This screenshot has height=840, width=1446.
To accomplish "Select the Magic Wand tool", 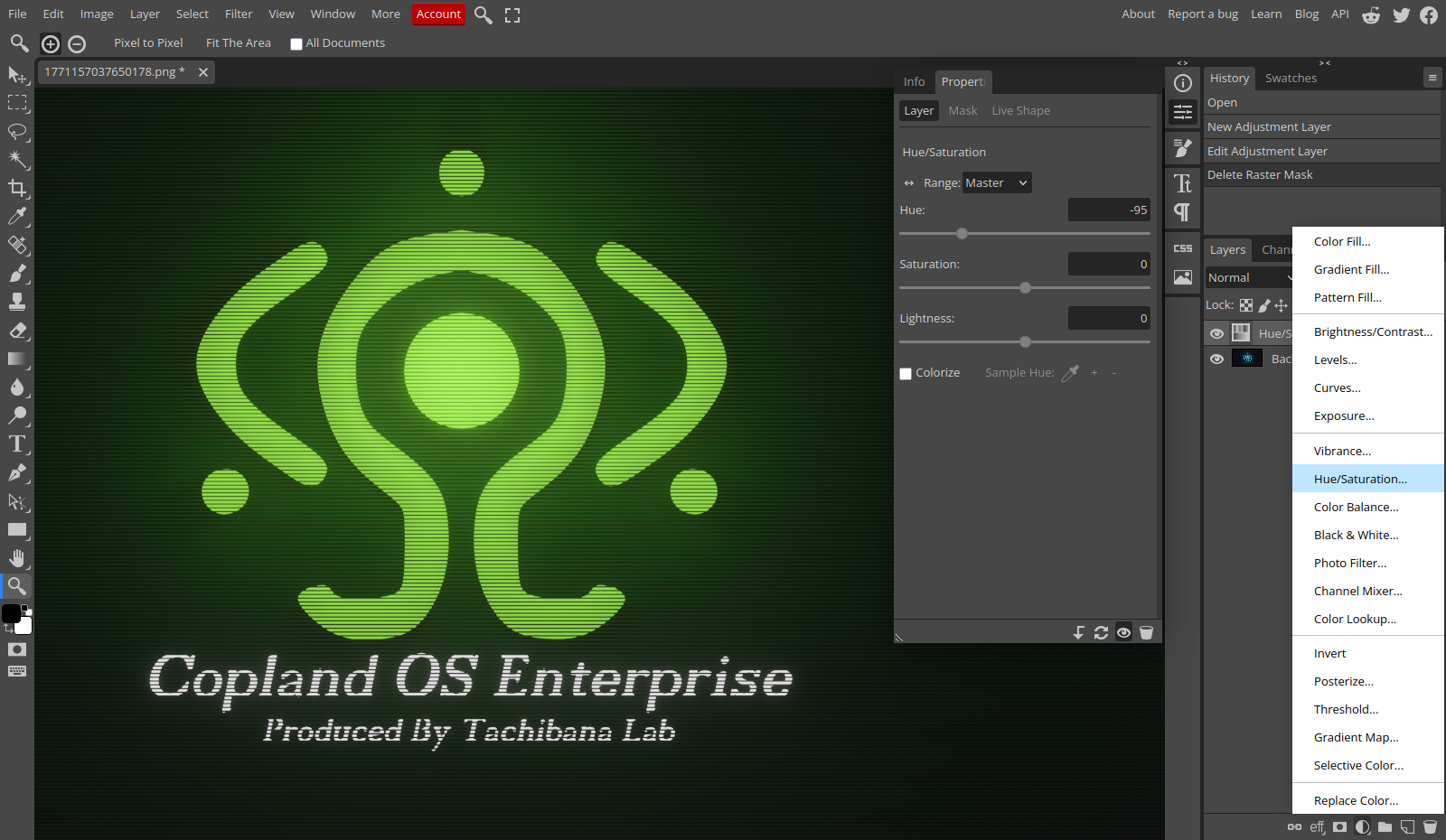I will coord(17,160).
